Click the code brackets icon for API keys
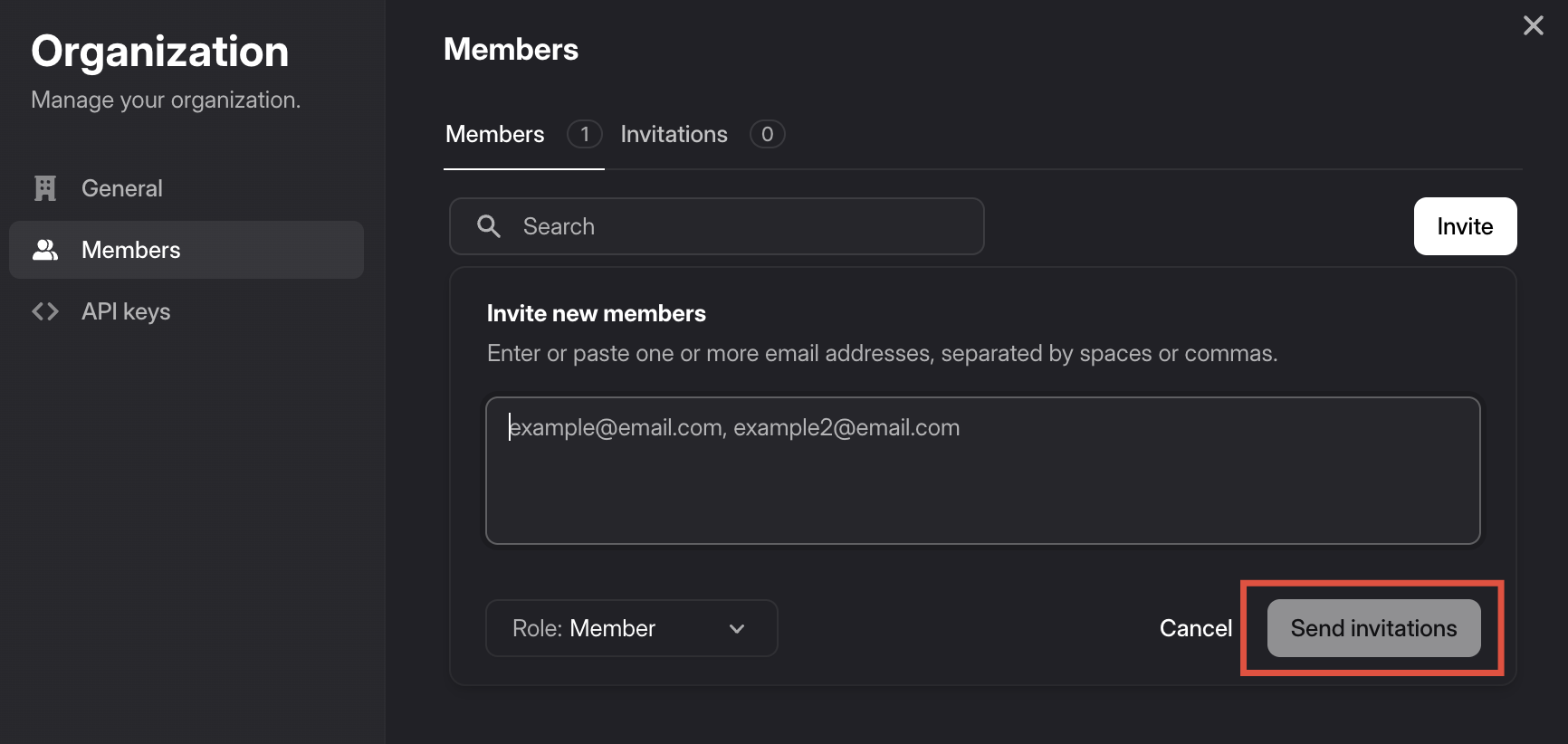This screenshot has height=744, width=1568. (x=45, y=311)
